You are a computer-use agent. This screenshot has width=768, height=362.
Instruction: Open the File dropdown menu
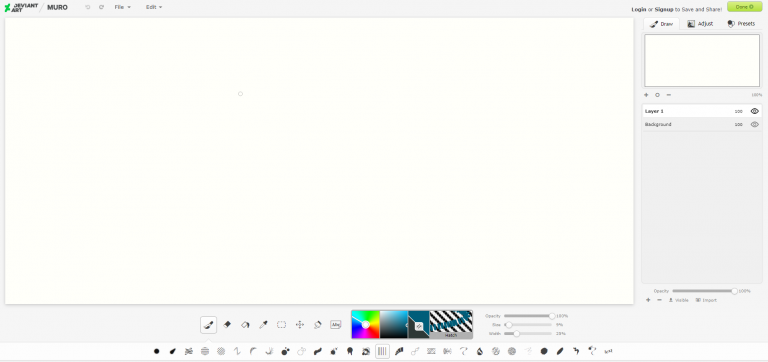click(x=122, y=7)
